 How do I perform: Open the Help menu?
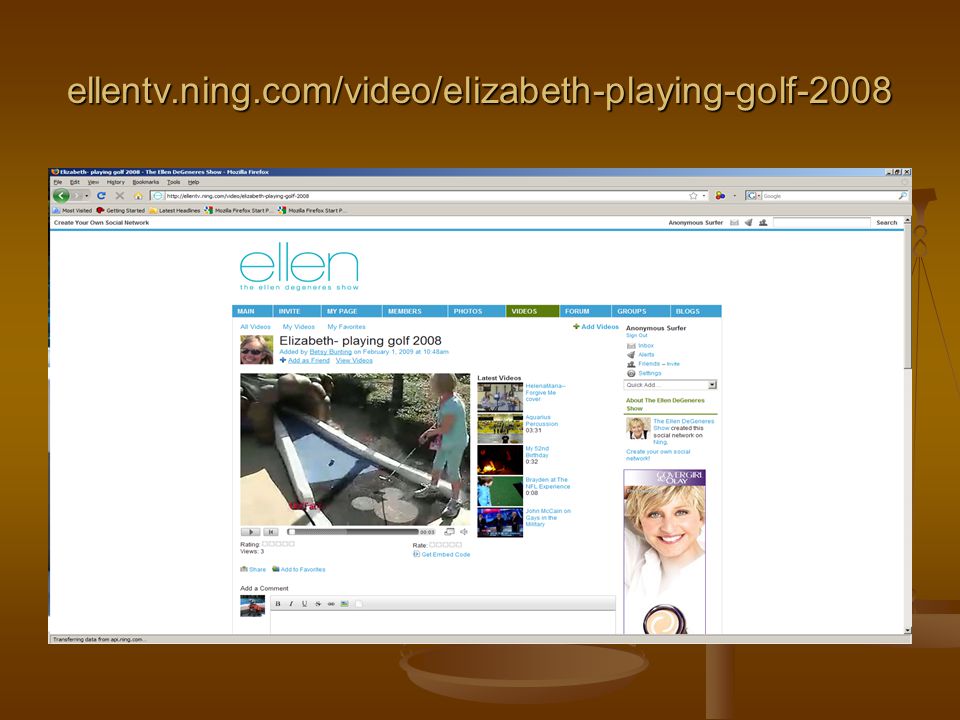(193, 182)
